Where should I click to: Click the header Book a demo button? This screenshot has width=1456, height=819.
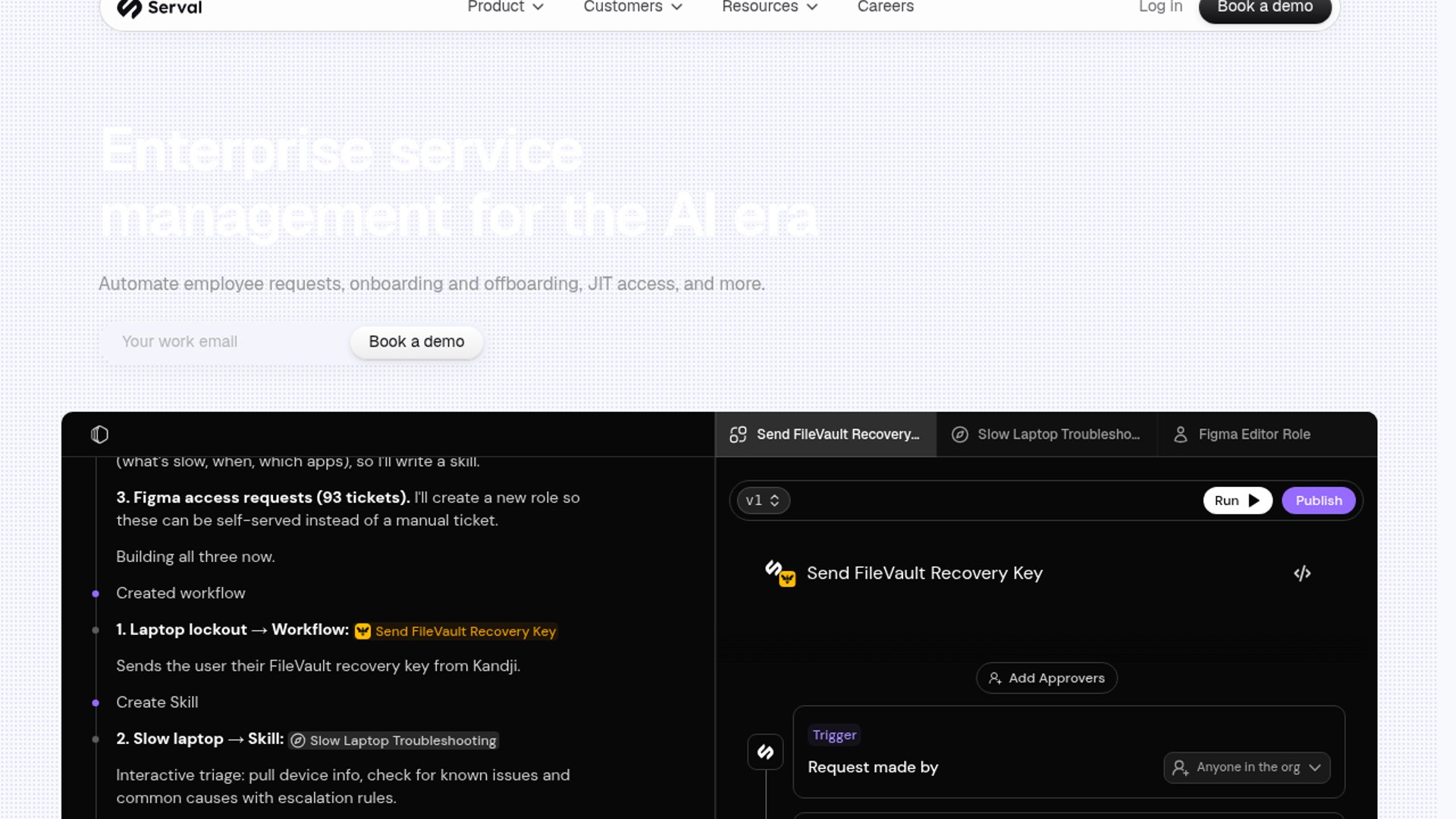pyautogui.click(x=1265, y=8)
